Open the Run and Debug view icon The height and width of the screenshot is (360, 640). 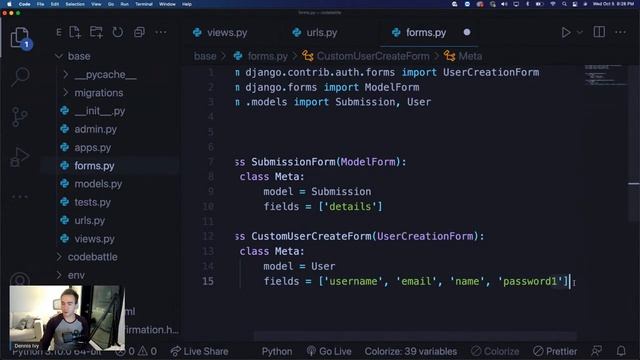pos(20,157)
